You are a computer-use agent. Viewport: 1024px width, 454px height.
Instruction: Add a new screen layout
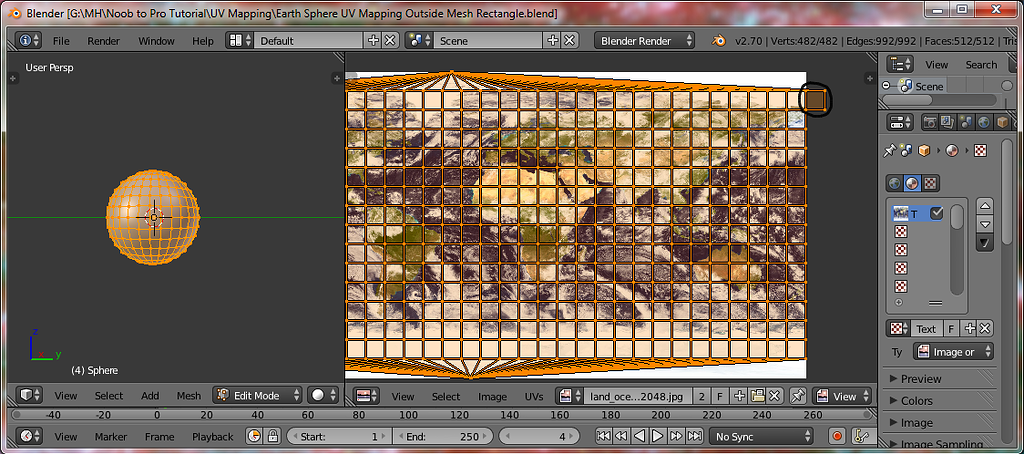[x=373, y=41]
